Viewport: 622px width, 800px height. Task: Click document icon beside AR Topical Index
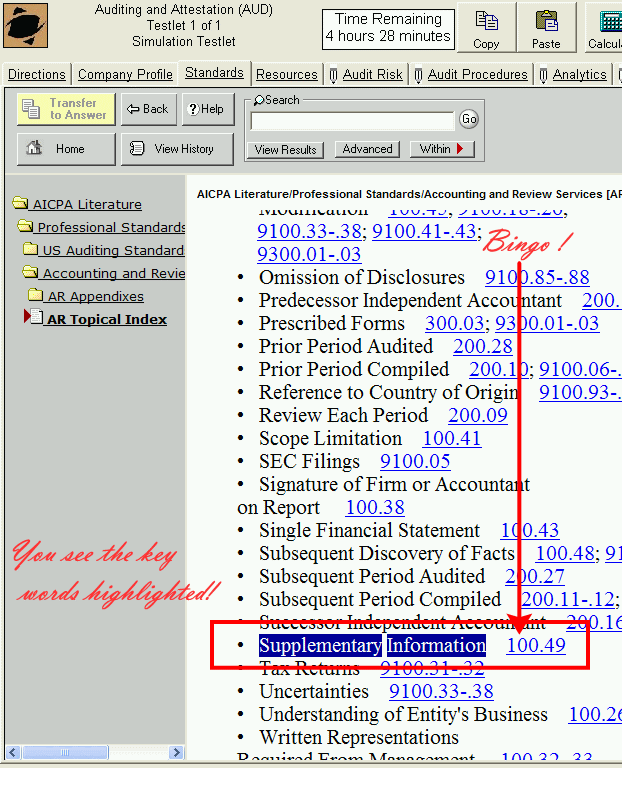[37, 317]
